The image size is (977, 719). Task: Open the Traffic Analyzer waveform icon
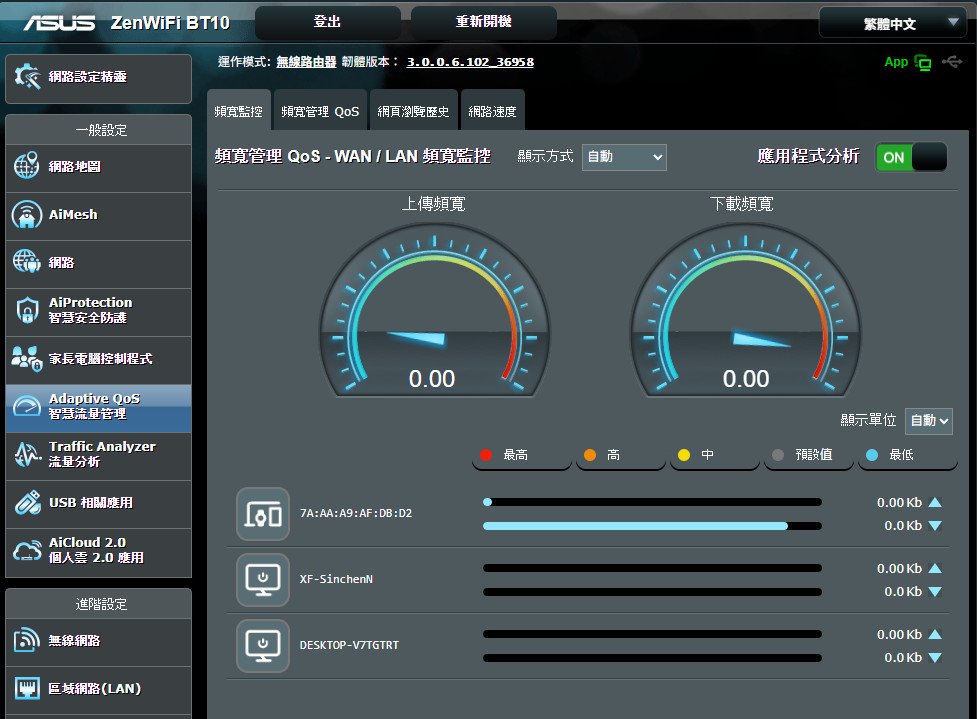pos(27,454)
